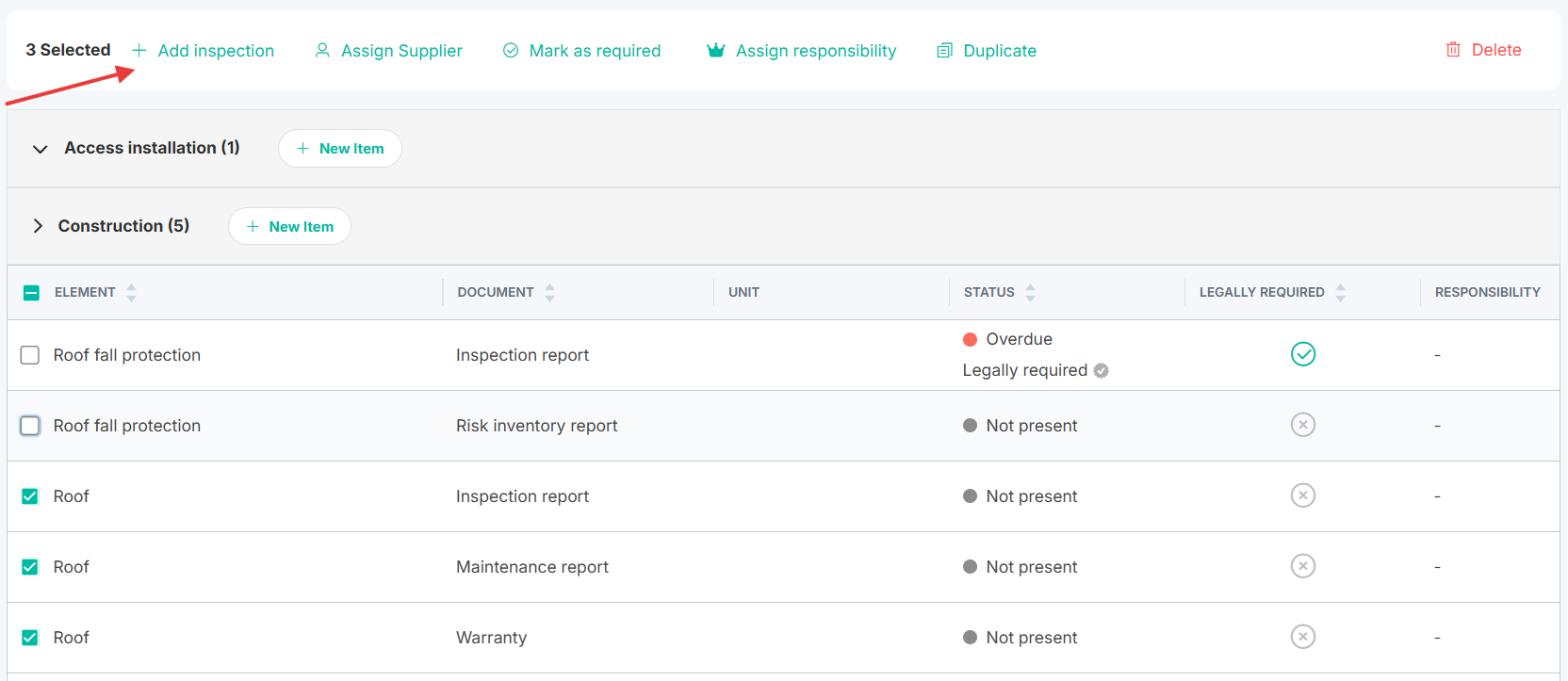Click Add inspection action
This screenshot has width=1568, height=681.
(203, 50)
